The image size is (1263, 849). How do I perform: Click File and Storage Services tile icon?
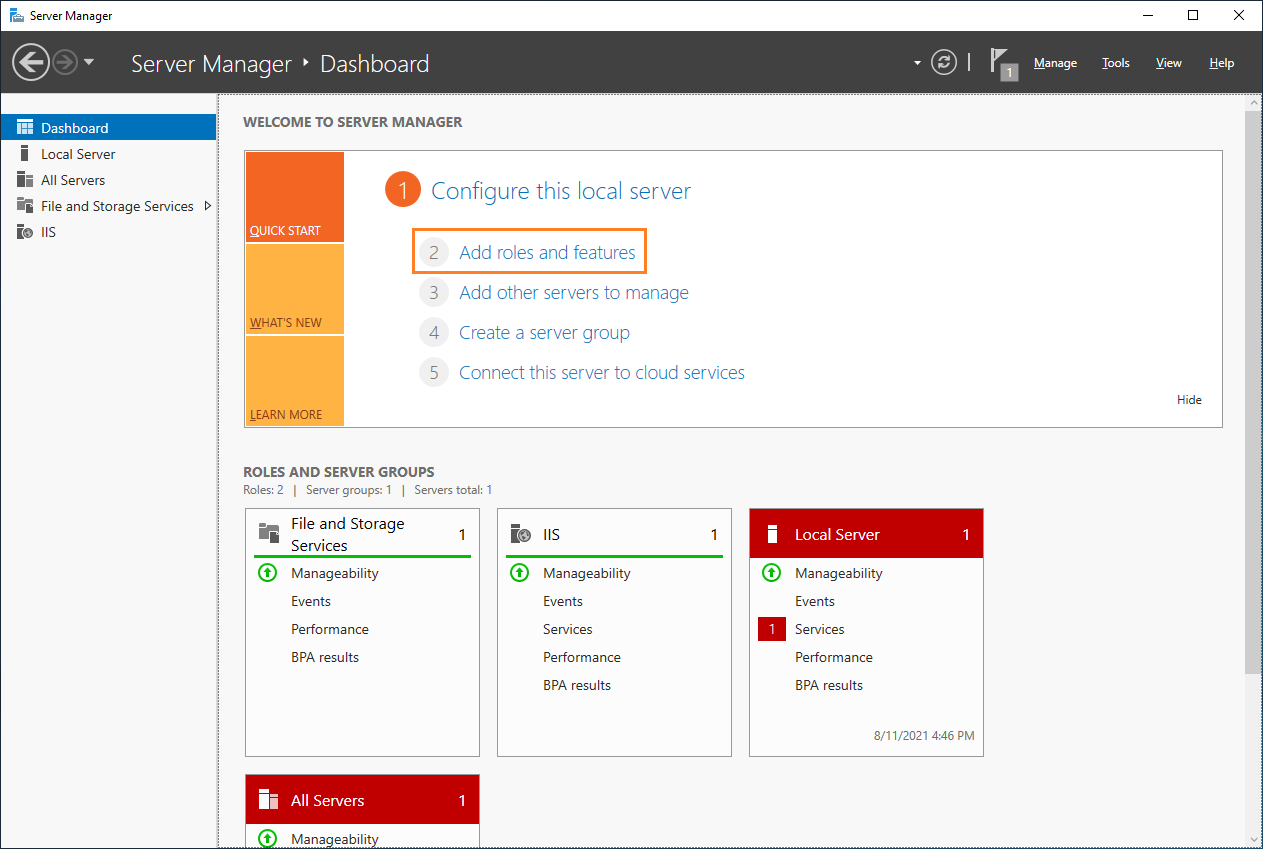coord(268,533)
